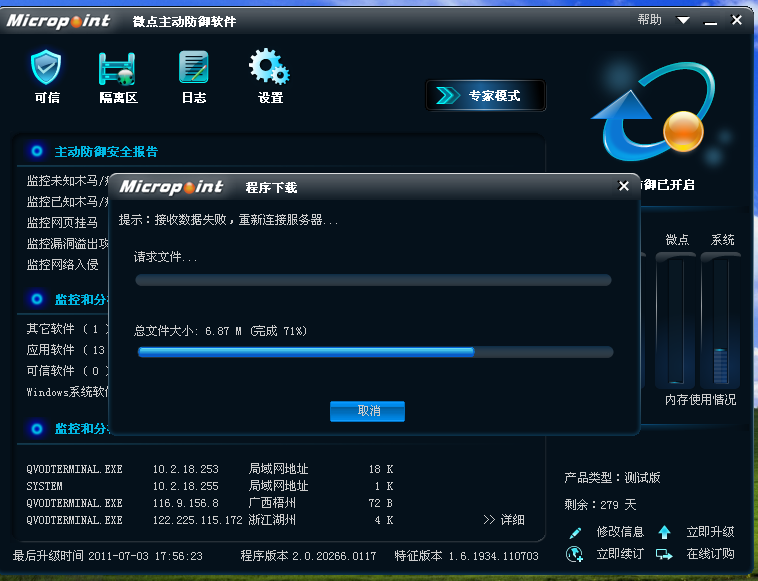Screen dimensions: 758x581
Task: Click 最后升级时间 status text
Action: [107, 556]
